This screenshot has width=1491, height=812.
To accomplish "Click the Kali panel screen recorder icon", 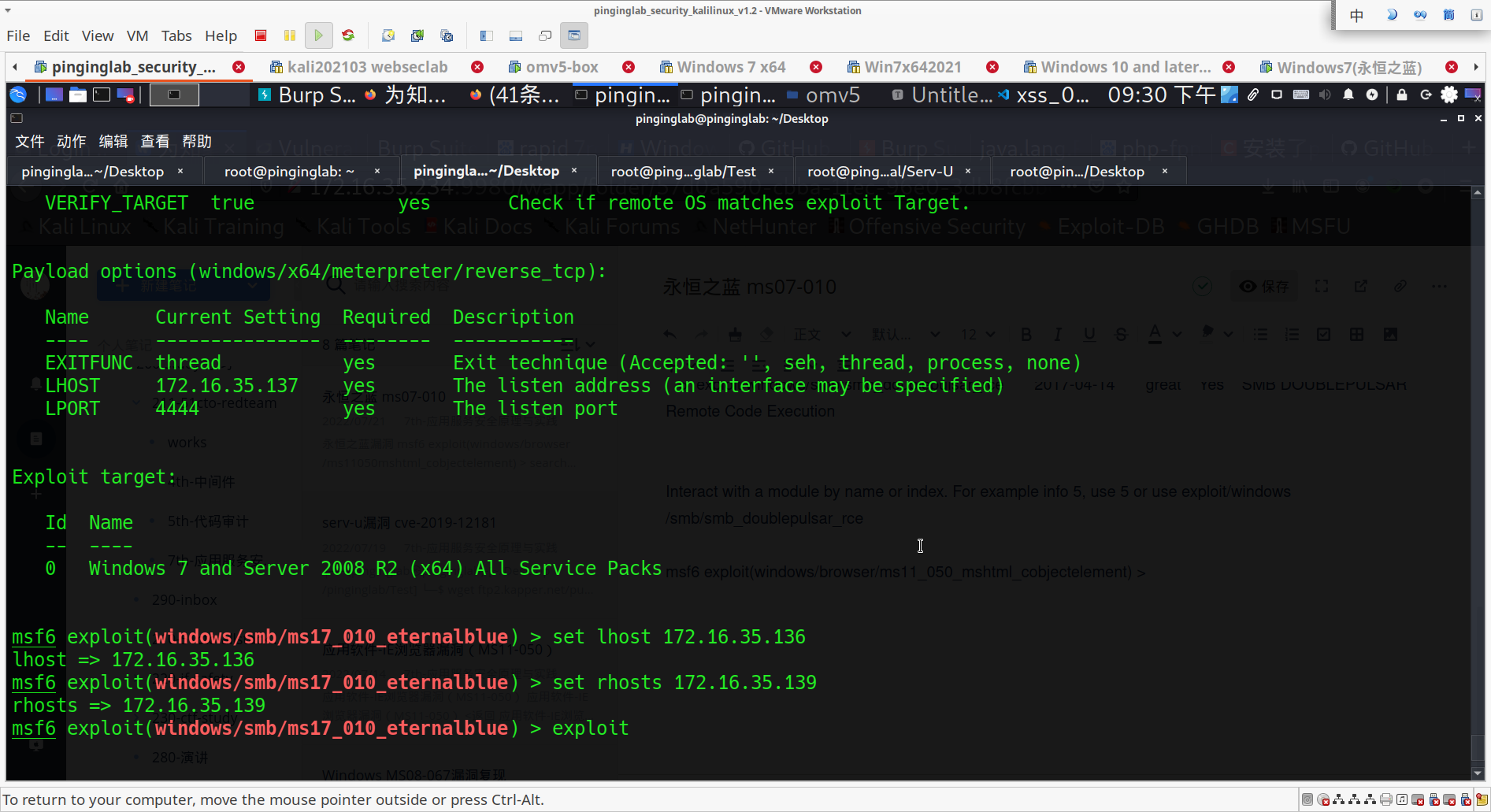I will click(x=125, y=95).
